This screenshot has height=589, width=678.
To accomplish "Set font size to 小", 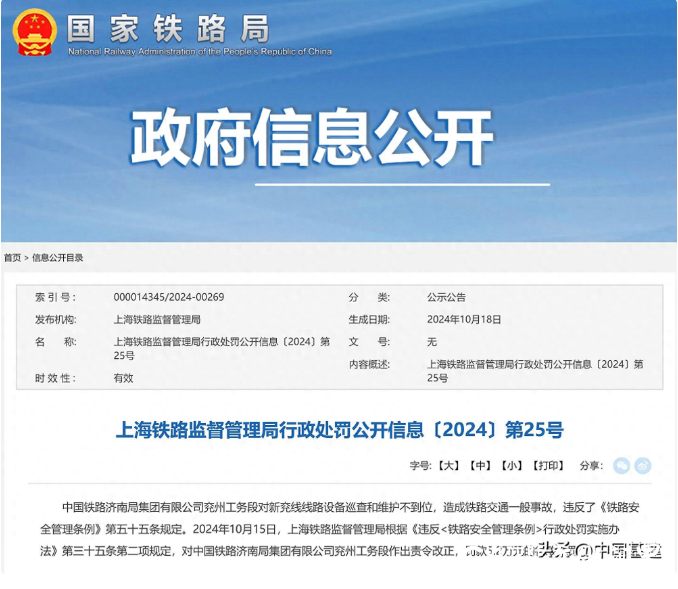I will (x=512, y=466).
